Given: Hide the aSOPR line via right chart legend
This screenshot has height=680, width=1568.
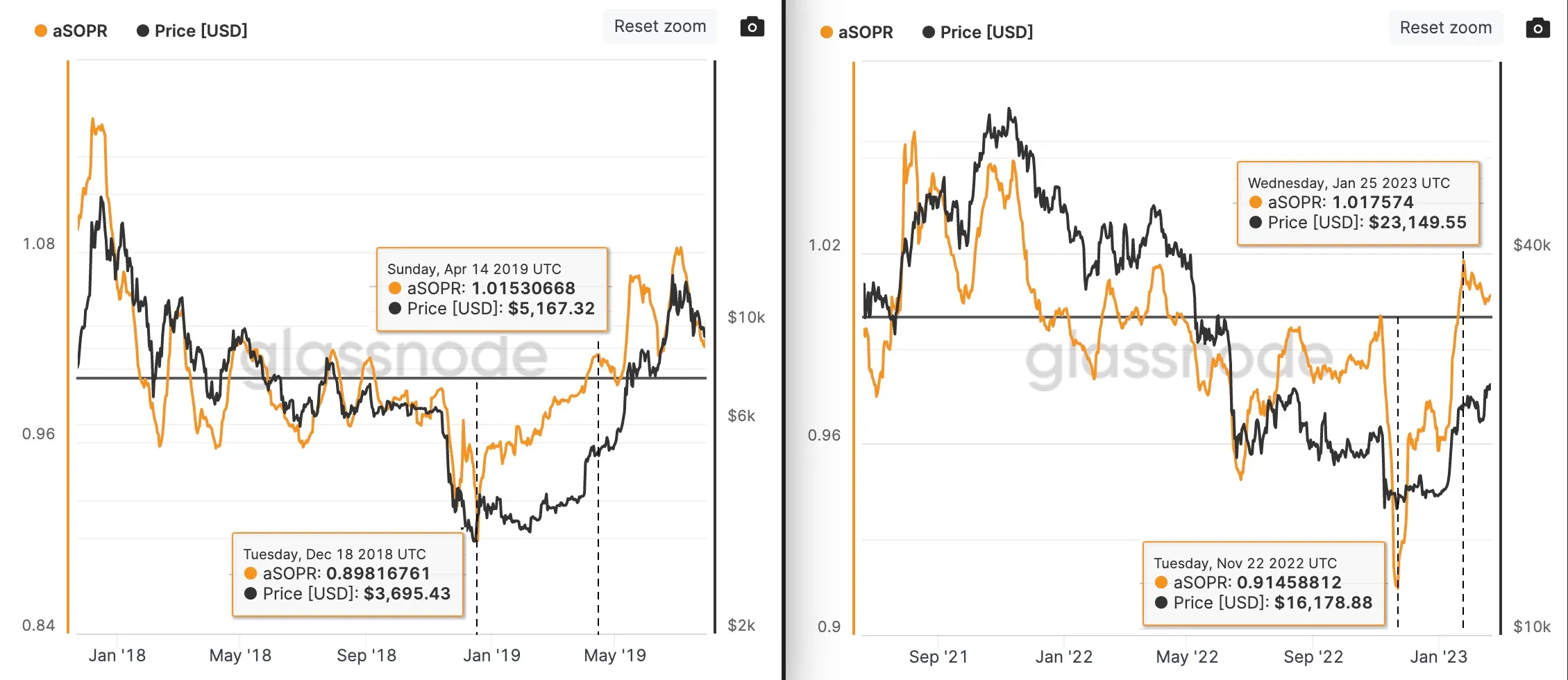Looking at the screenshot, I should 864,32.
